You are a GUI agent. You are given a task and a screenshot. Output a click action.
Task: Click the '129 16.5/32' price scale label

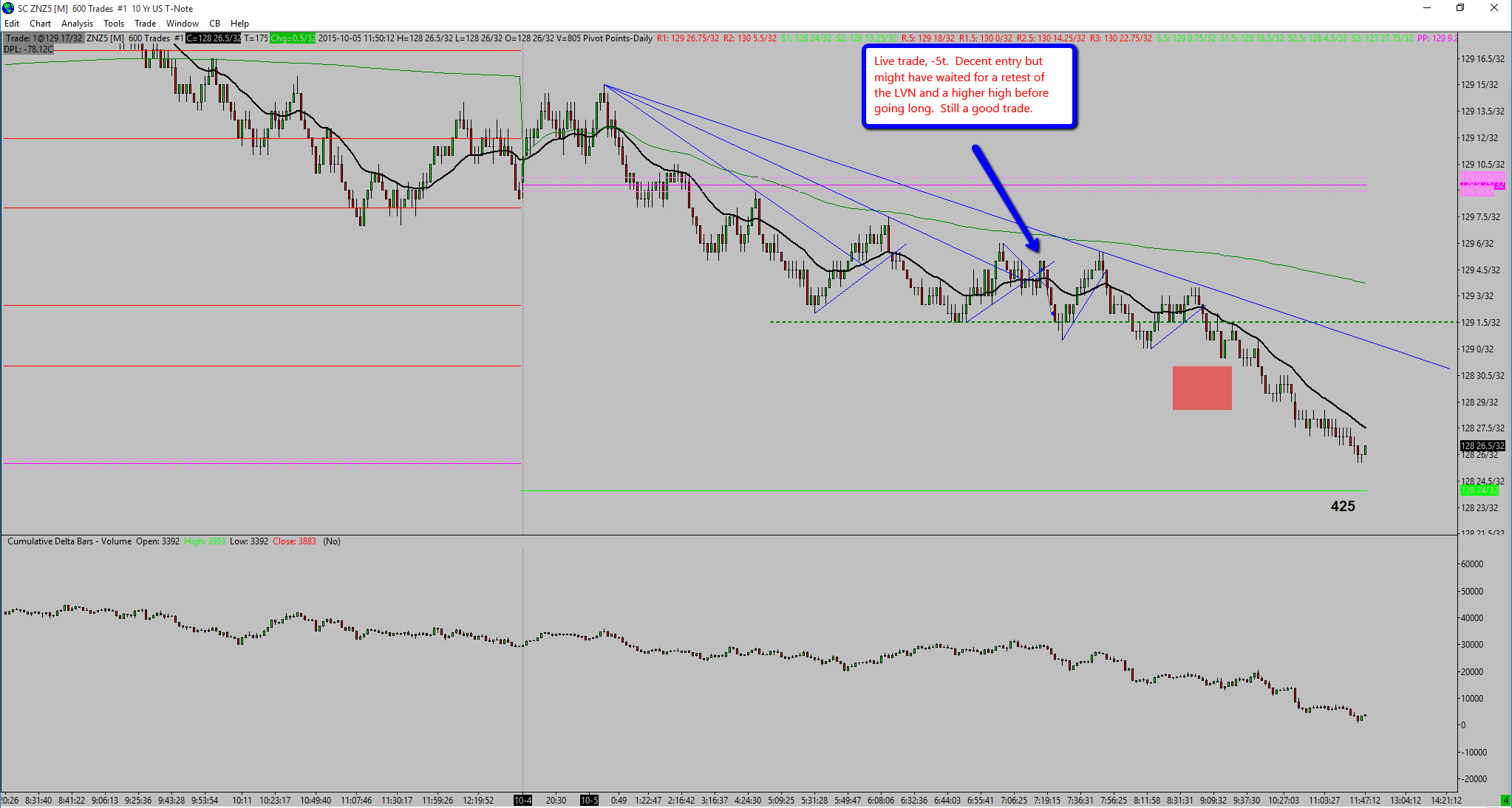[x=1482, y=59]
